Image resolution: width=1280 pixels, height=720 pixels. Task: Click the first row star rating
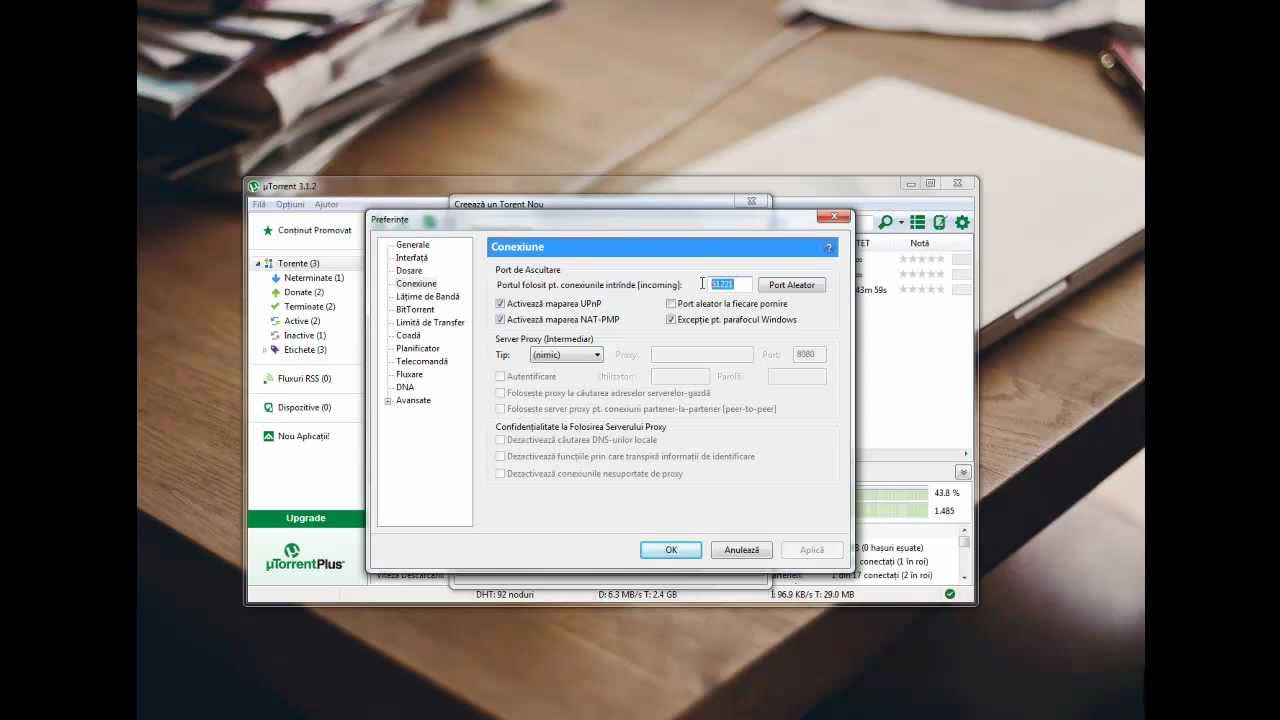coord(921,259)
